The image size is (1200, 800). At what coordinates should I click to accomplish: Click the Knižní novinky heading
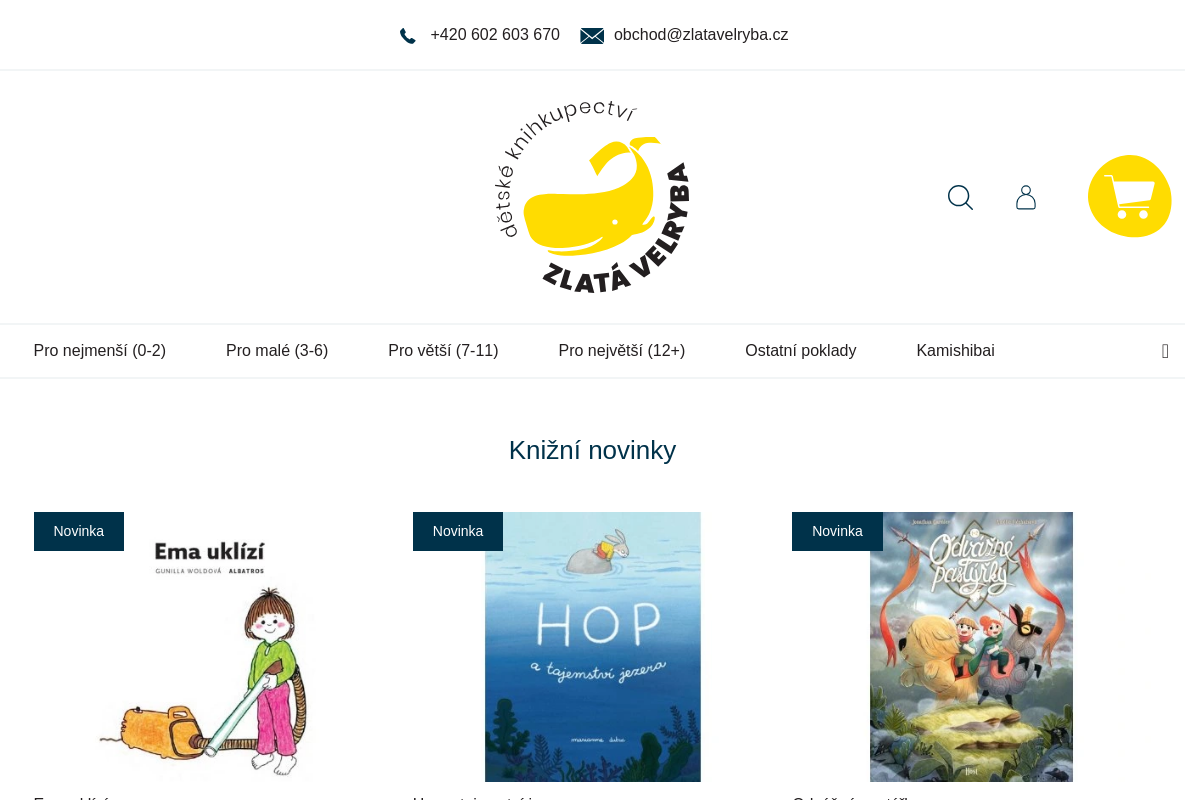pyautogui.click(x=593, y=450)
